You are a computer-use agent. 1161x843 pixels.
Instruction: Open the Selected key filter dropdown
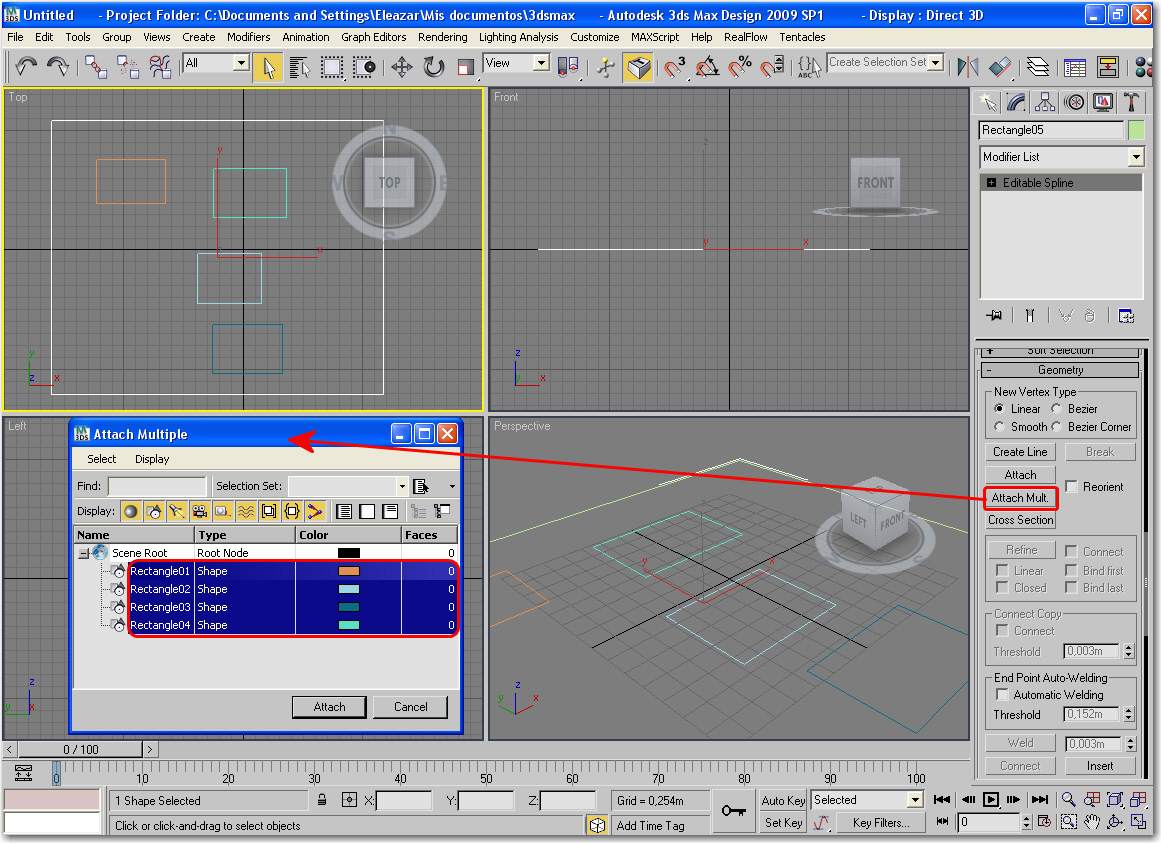[x=915, y=800]
